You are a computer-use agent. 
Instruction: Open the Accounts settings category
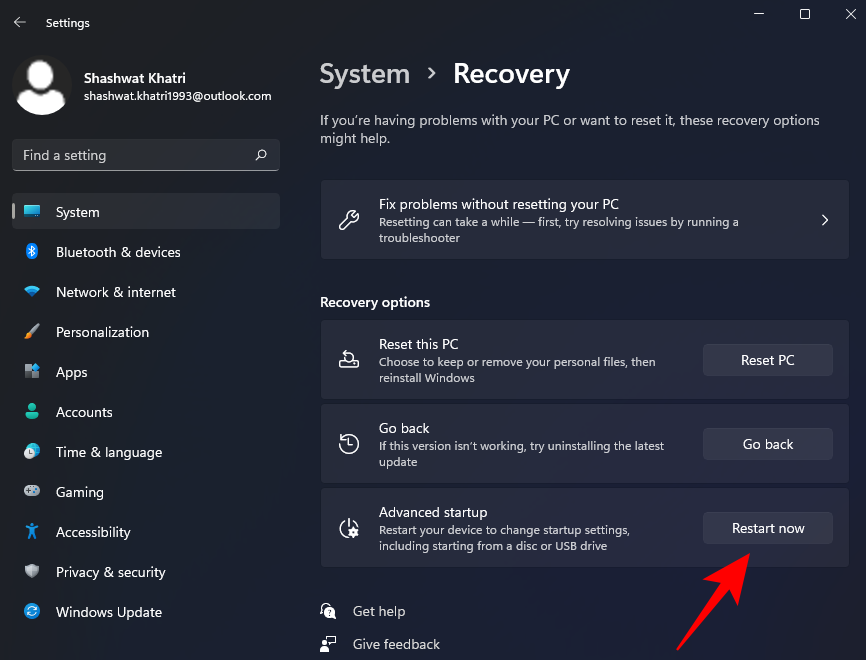point(84,412)
